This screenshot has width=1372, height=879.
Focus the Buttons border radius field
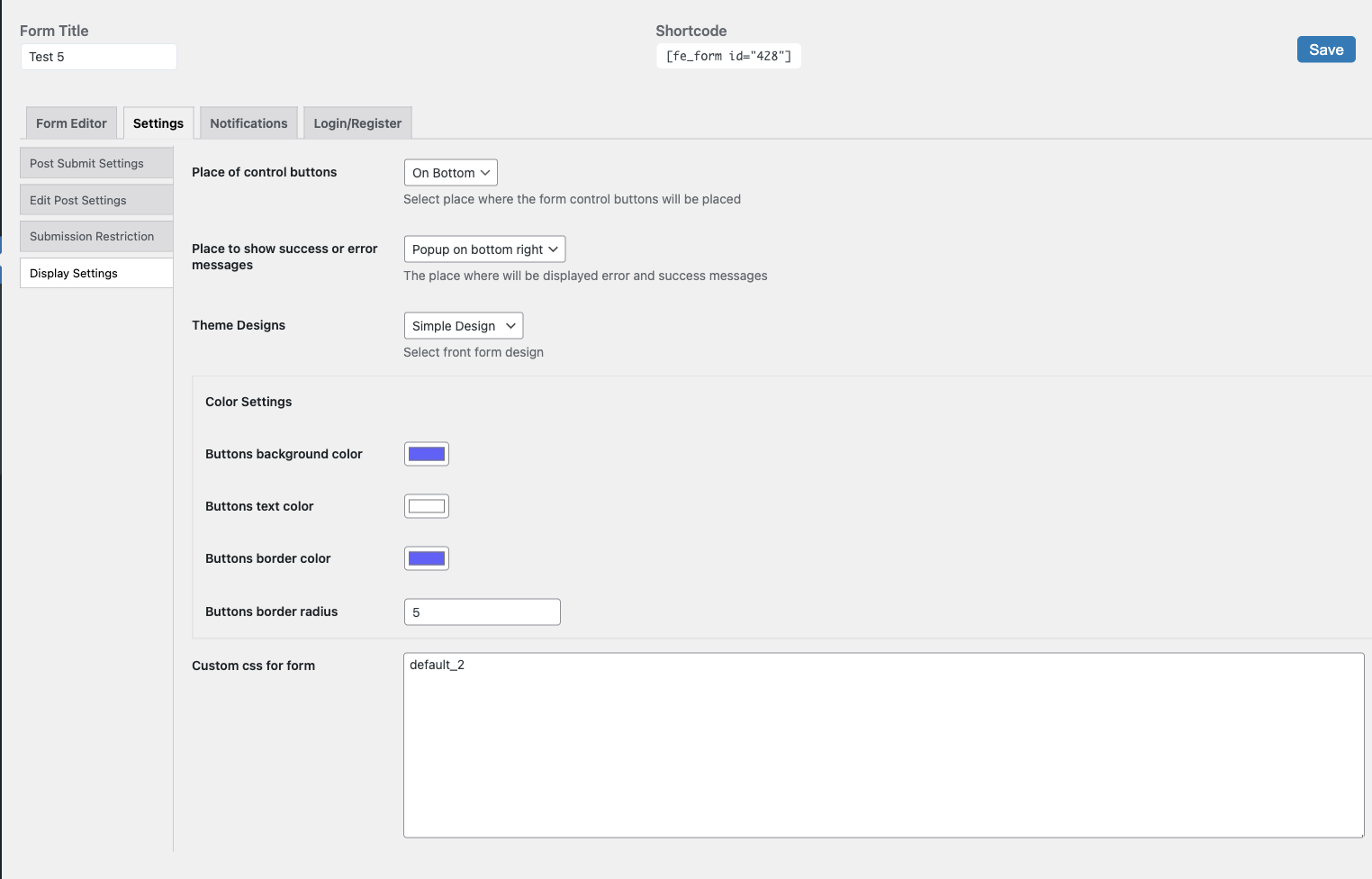(x=483, y=612)
